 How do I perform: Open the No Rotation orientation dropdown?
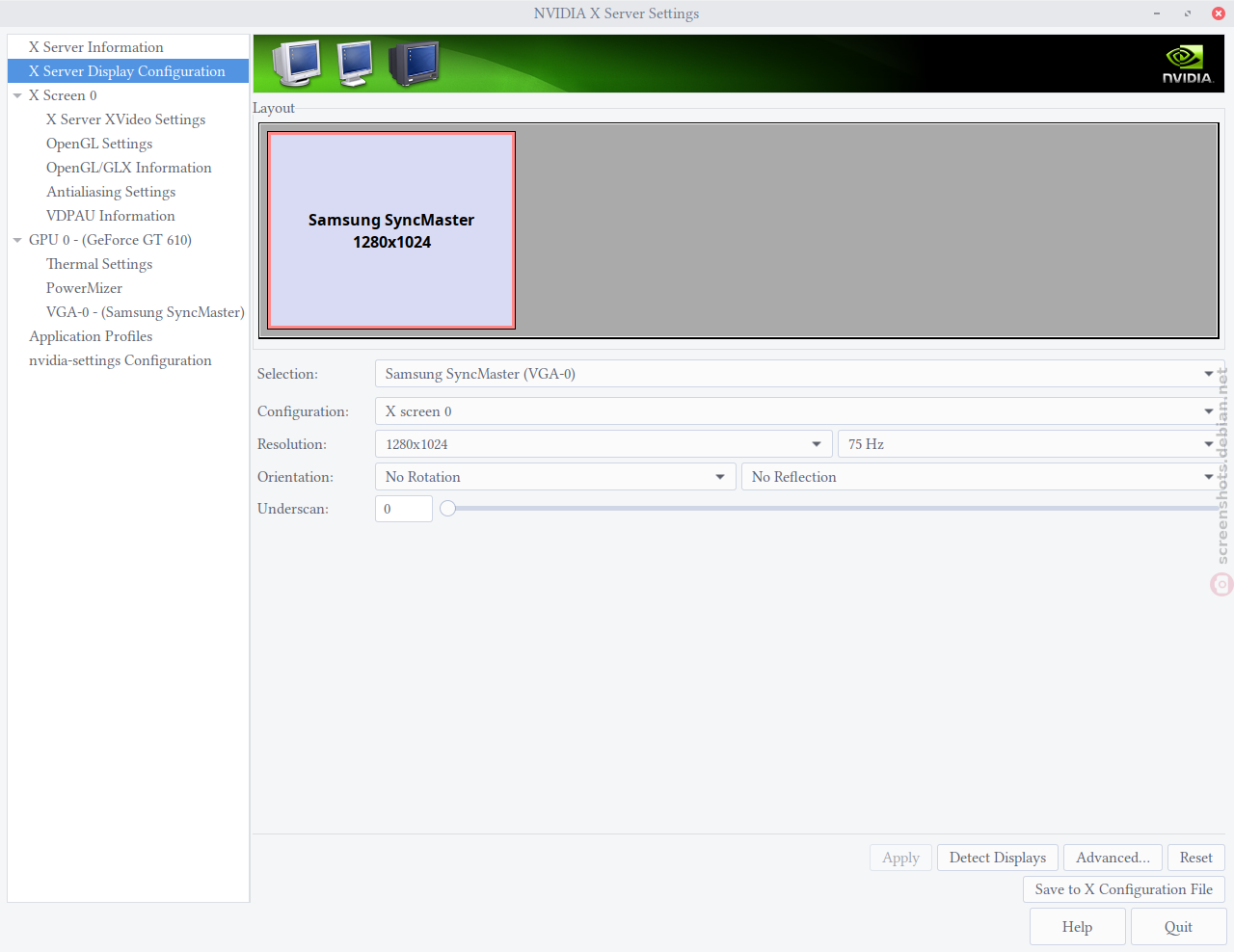click(x=555, y=477)
